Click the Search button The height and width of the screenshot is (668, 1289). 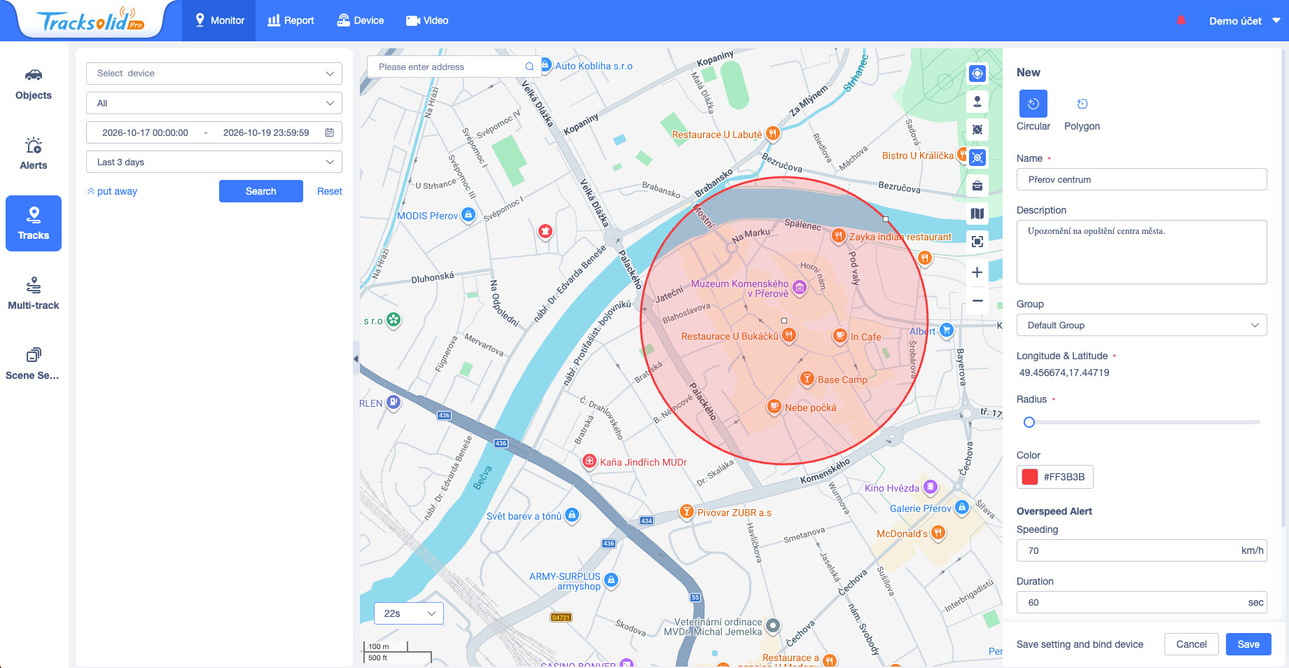tap(261, 191)
